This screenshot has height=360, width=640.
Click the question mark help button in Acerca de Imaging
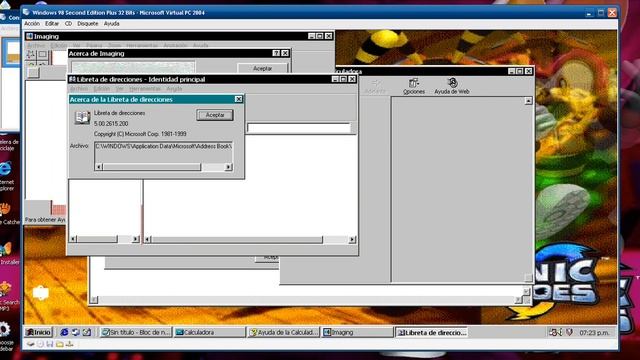click(276, 53)
